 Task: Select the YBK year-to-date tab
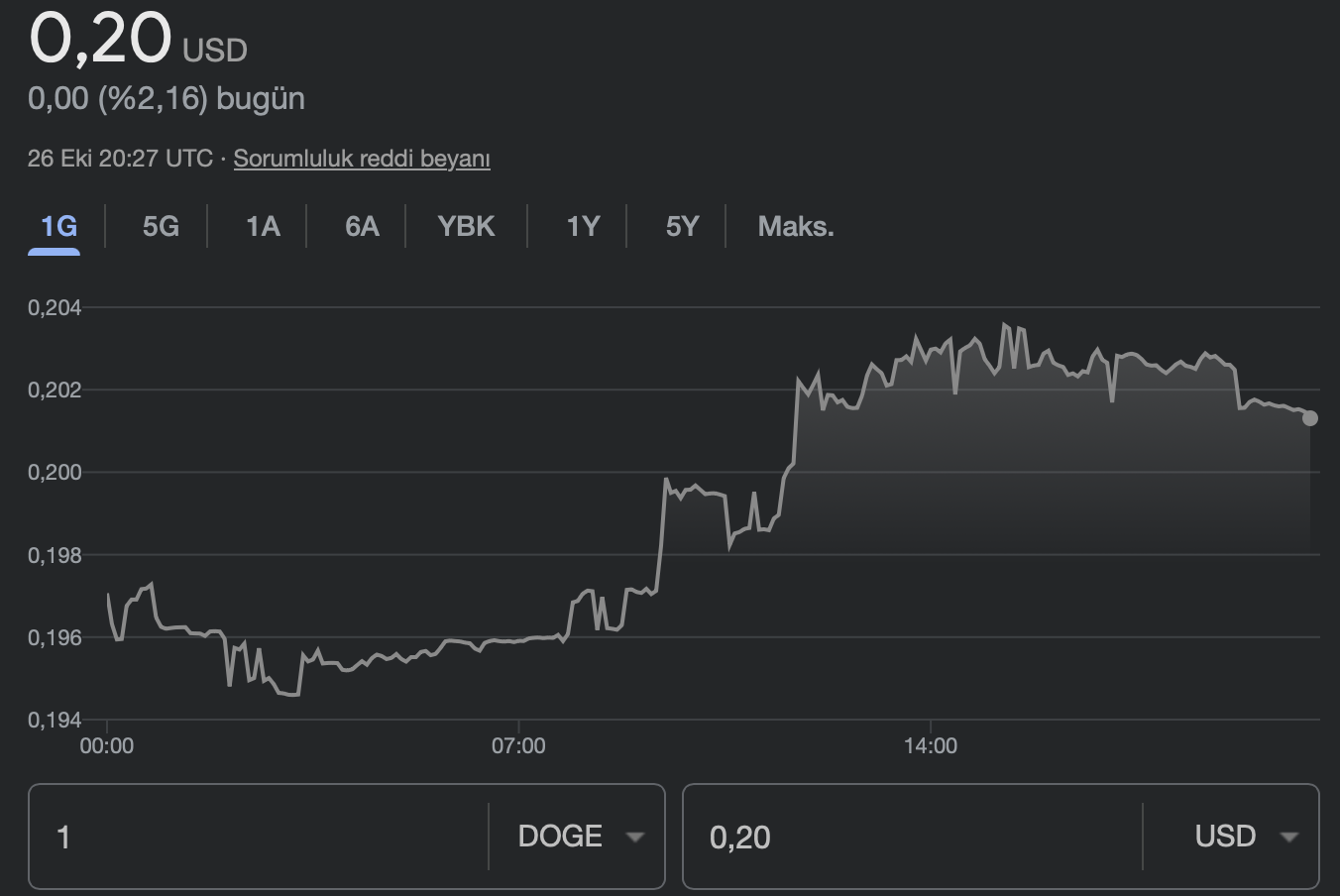pos(466,227)
